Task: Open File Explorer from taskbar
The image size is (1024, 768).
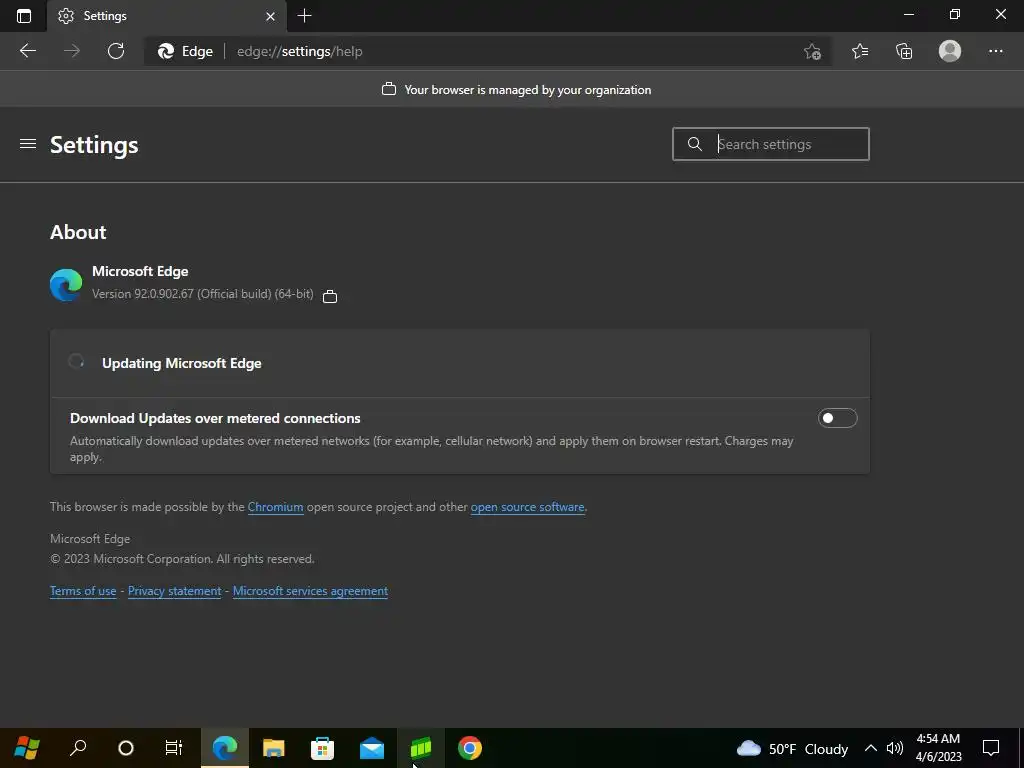Action: coord(274,748)
